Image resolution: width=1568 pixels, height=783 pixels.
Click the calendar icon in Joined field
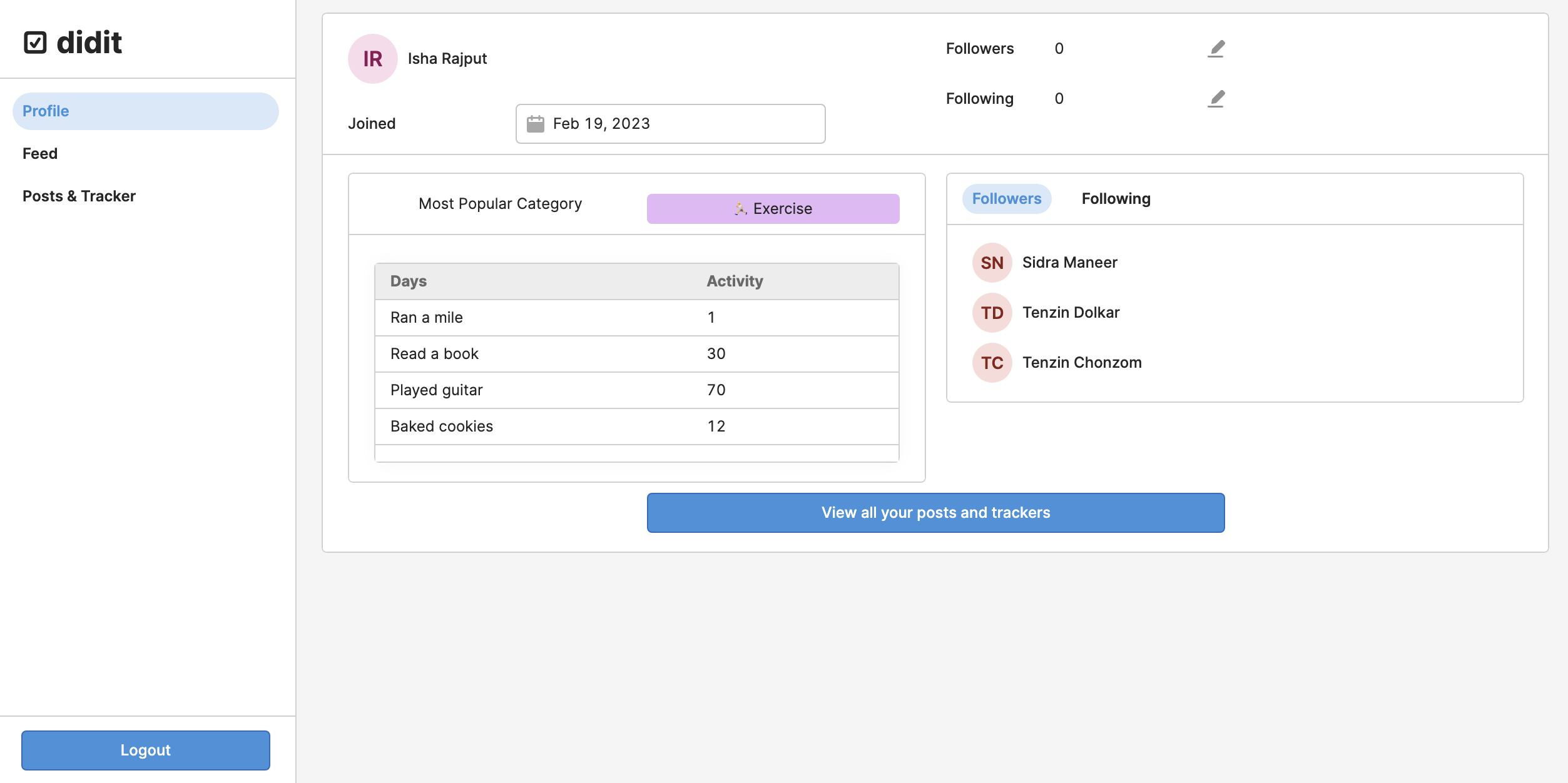click(x=536, y=124)
